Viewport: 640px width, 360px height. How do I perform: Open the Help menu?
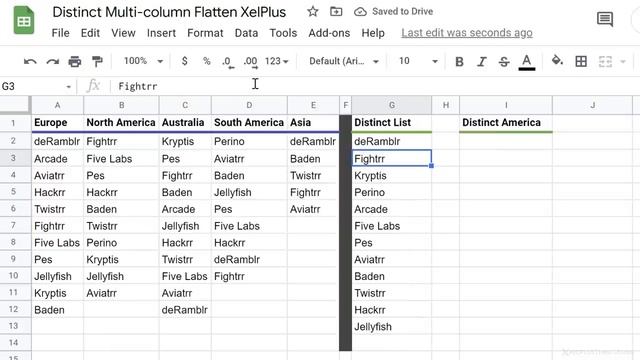pos(373,33)
